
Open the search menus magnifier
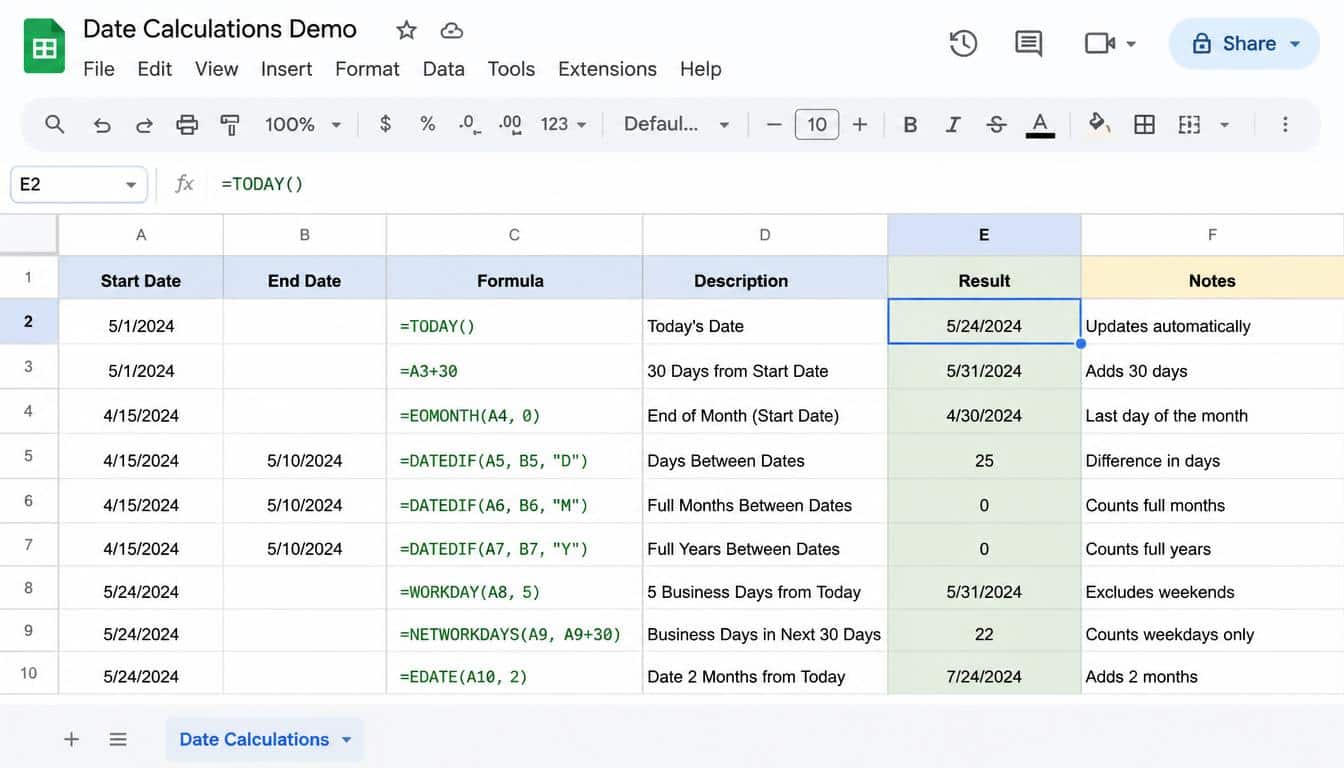point(55,124)
